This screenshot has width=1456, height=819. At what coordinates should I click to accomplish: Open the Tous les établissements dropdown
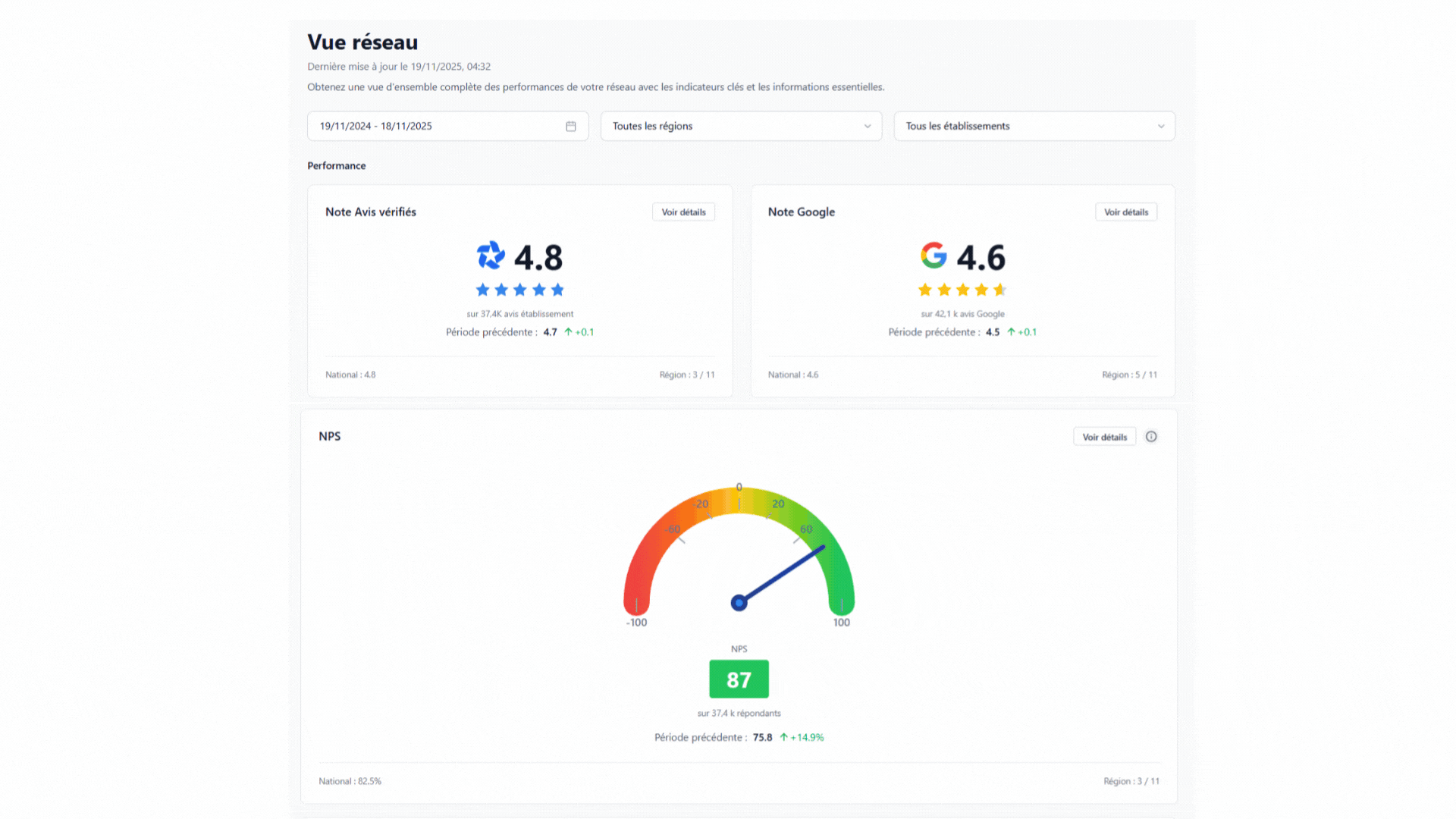click(x=1034, y=126)
